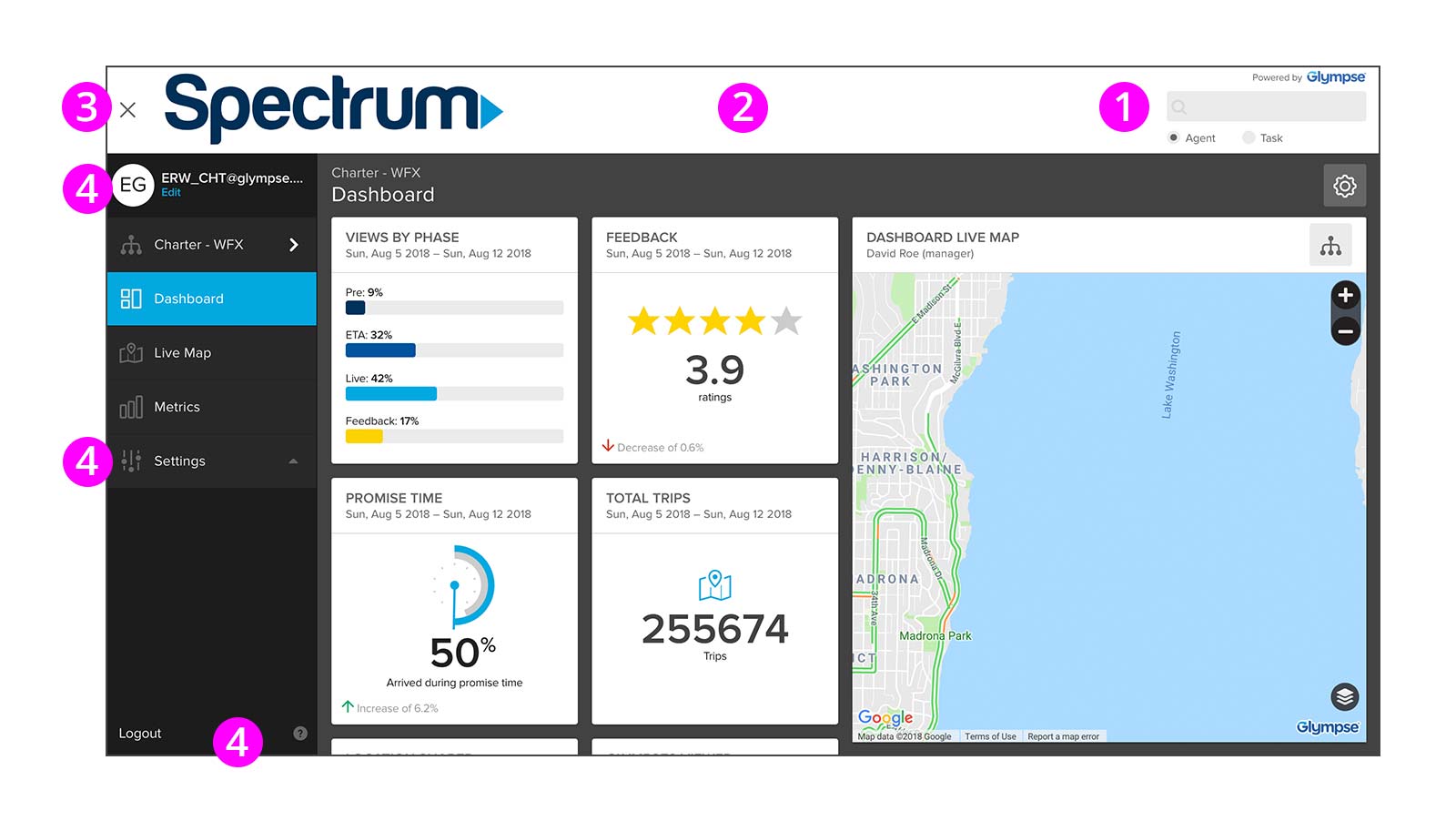Close the sidebar with the X icon
Viewport: 1456px width, 821px height.
point(127,110)
